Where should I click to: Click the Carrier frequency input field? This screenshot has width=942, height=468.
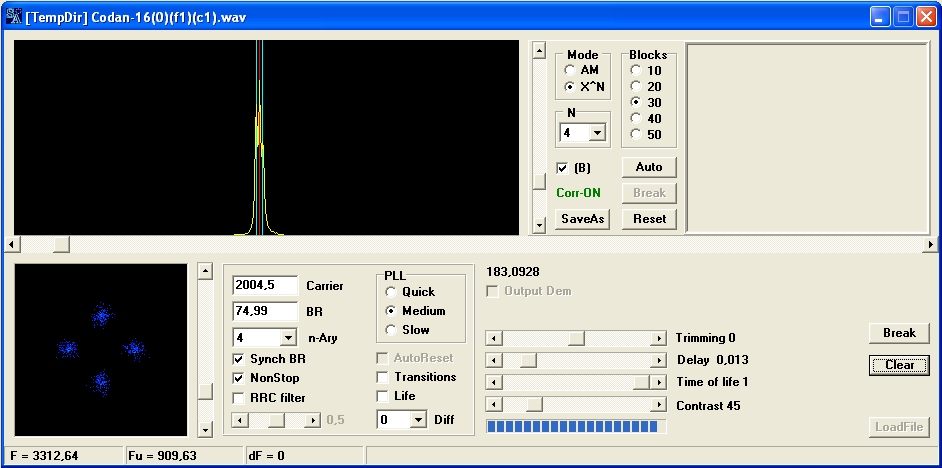(x=264, y=286)
